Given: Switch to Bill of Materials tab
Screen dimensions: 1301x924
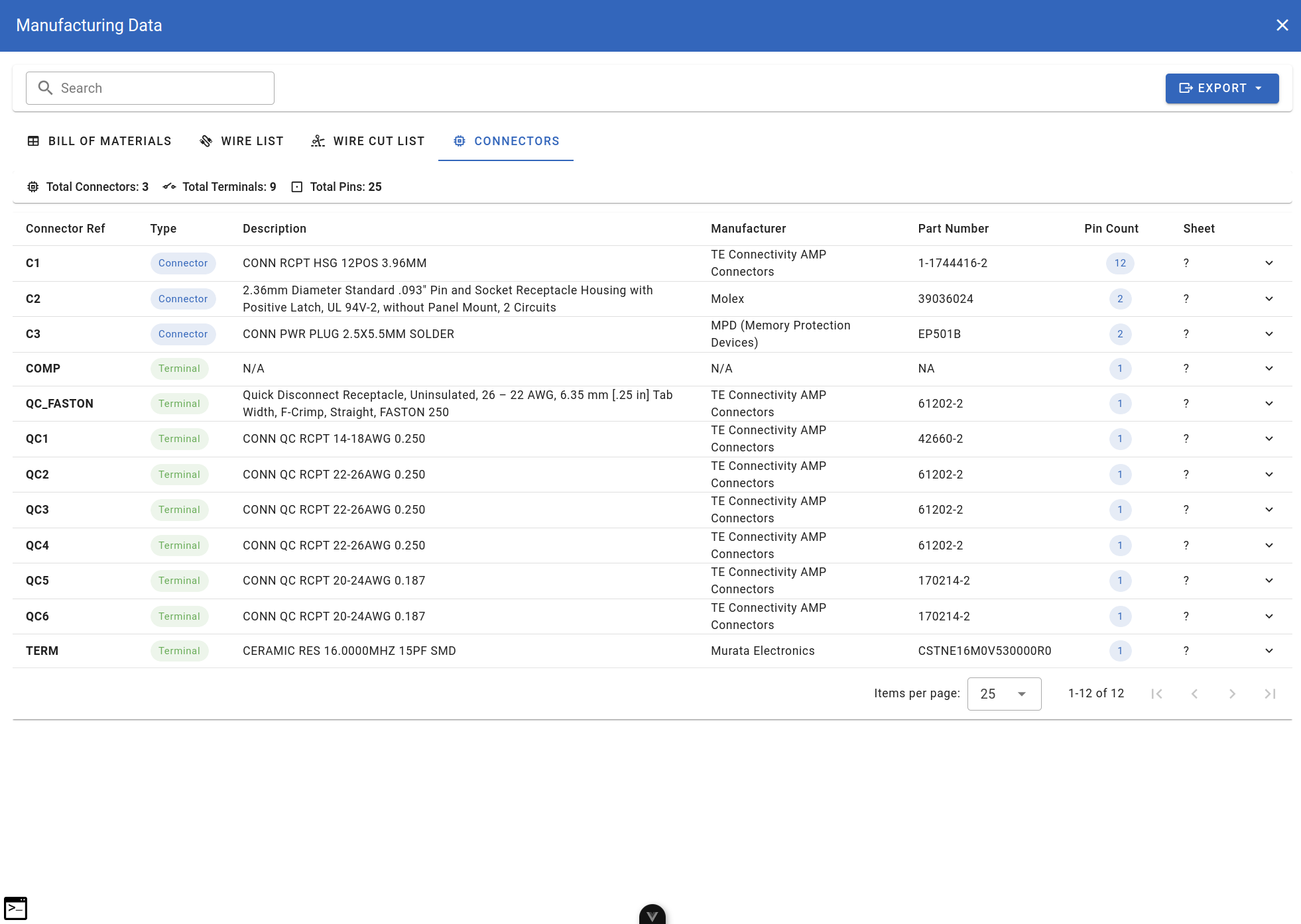Looking at the screenshot, I should tap(99, 141).
